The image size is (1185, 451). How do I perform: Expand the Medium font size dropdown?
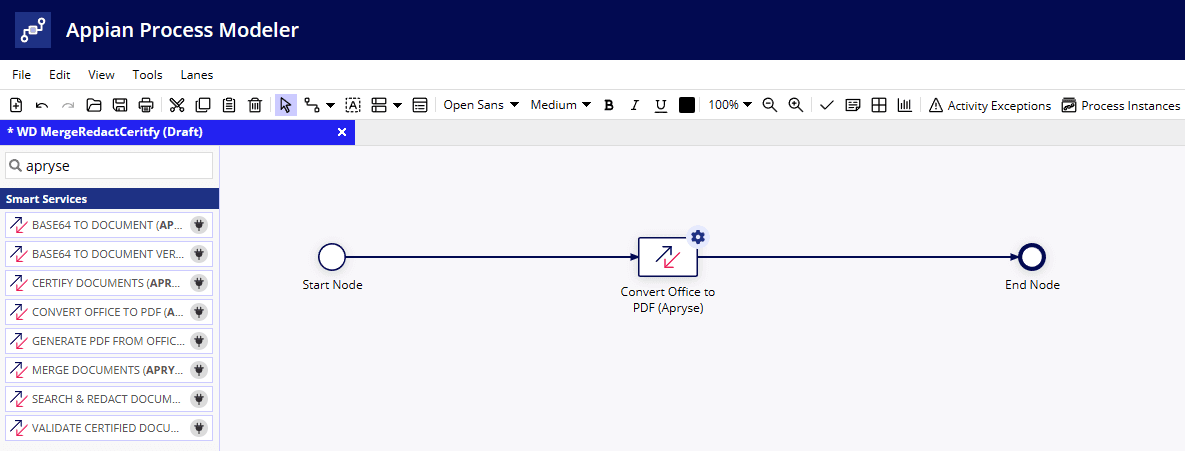560,105
